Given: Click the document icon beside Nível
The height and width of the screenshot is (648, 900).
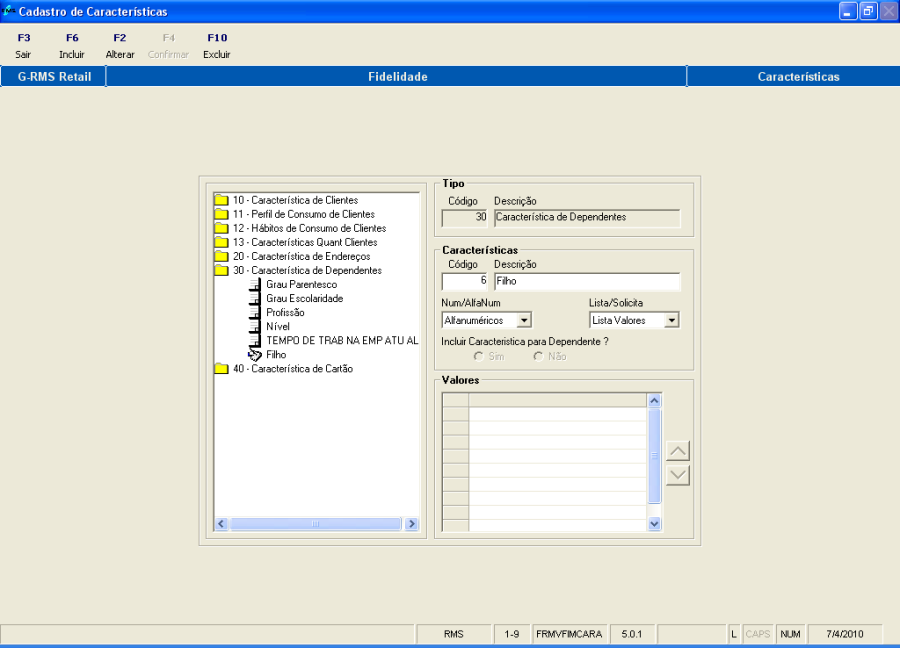Looking at the screenshot, I should point(254,327).
